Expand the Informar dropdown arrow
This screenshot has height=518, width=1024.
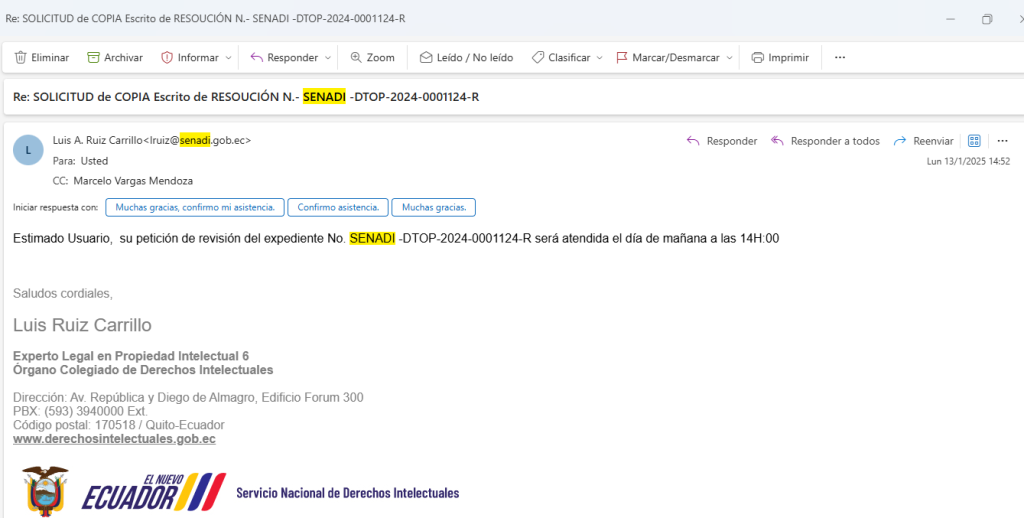(x=229, y=58)
